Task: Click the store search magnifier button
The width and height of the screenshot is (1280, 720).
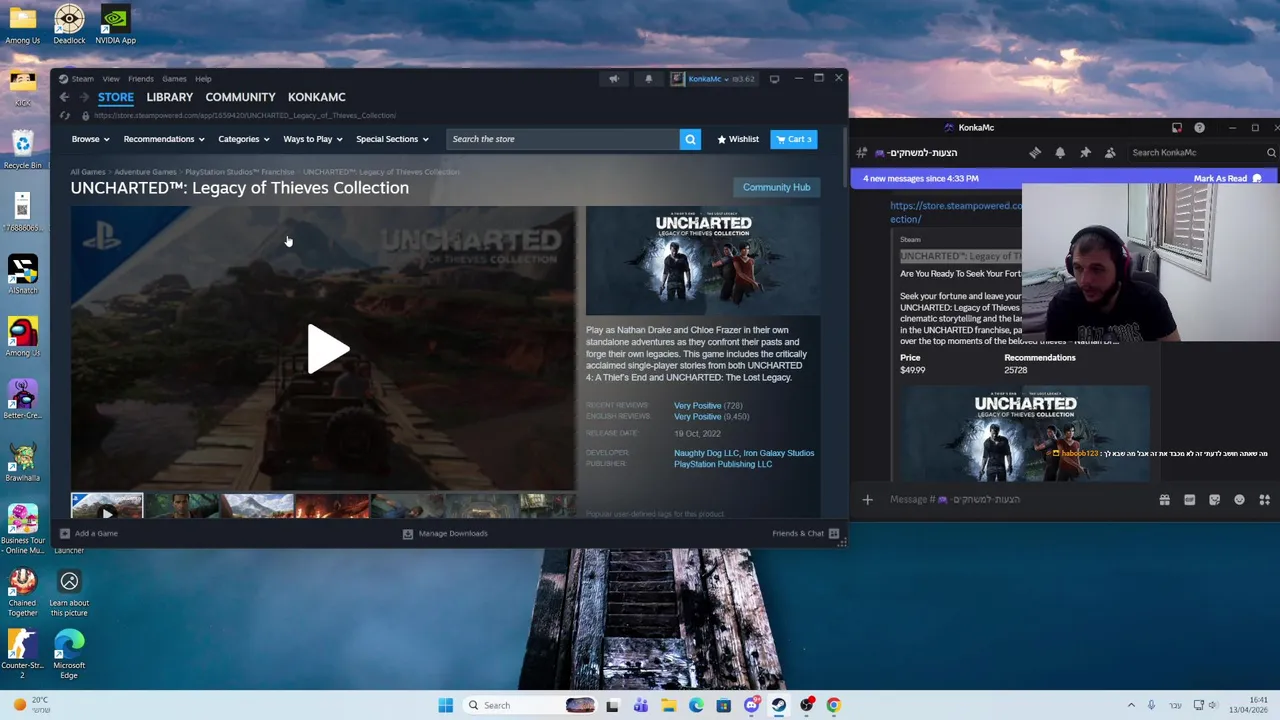Action: (690, 139)
